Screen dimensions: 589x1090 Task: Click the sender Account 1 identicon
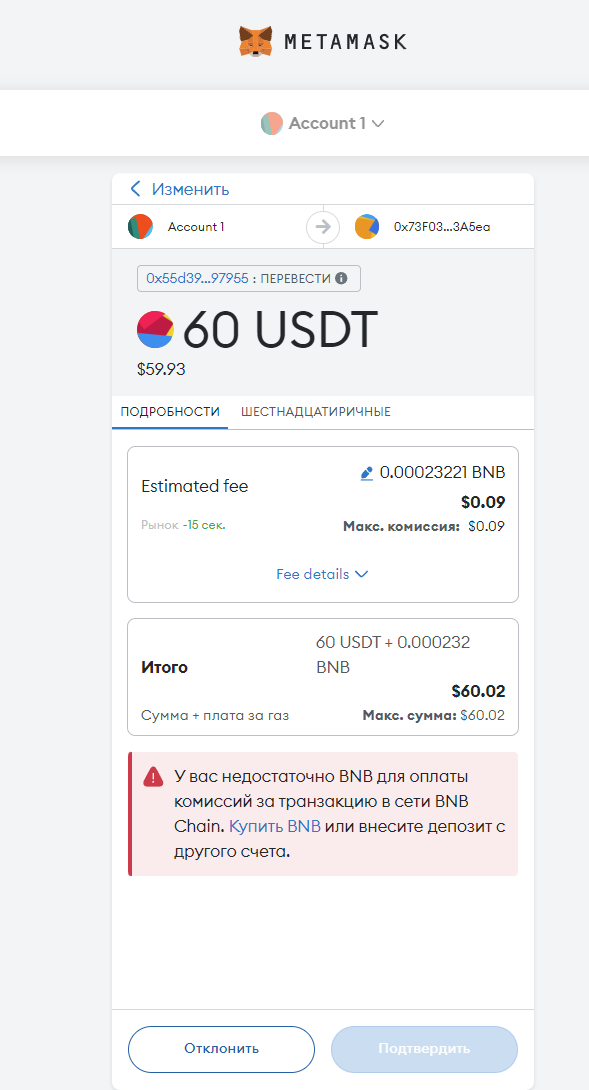[140, 227]
